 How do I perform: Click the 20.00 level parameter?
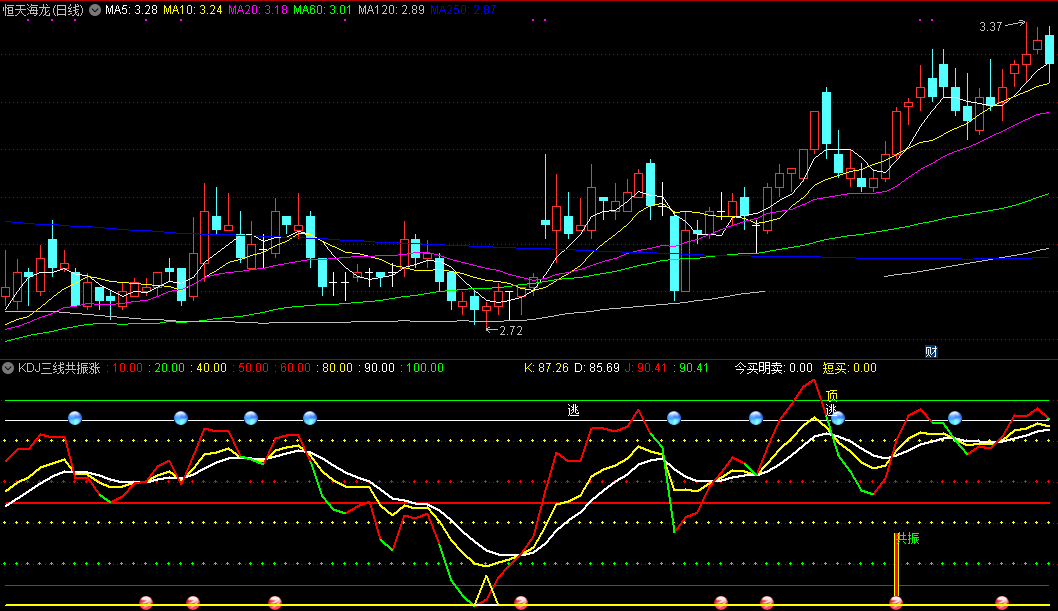pos(169,368)
